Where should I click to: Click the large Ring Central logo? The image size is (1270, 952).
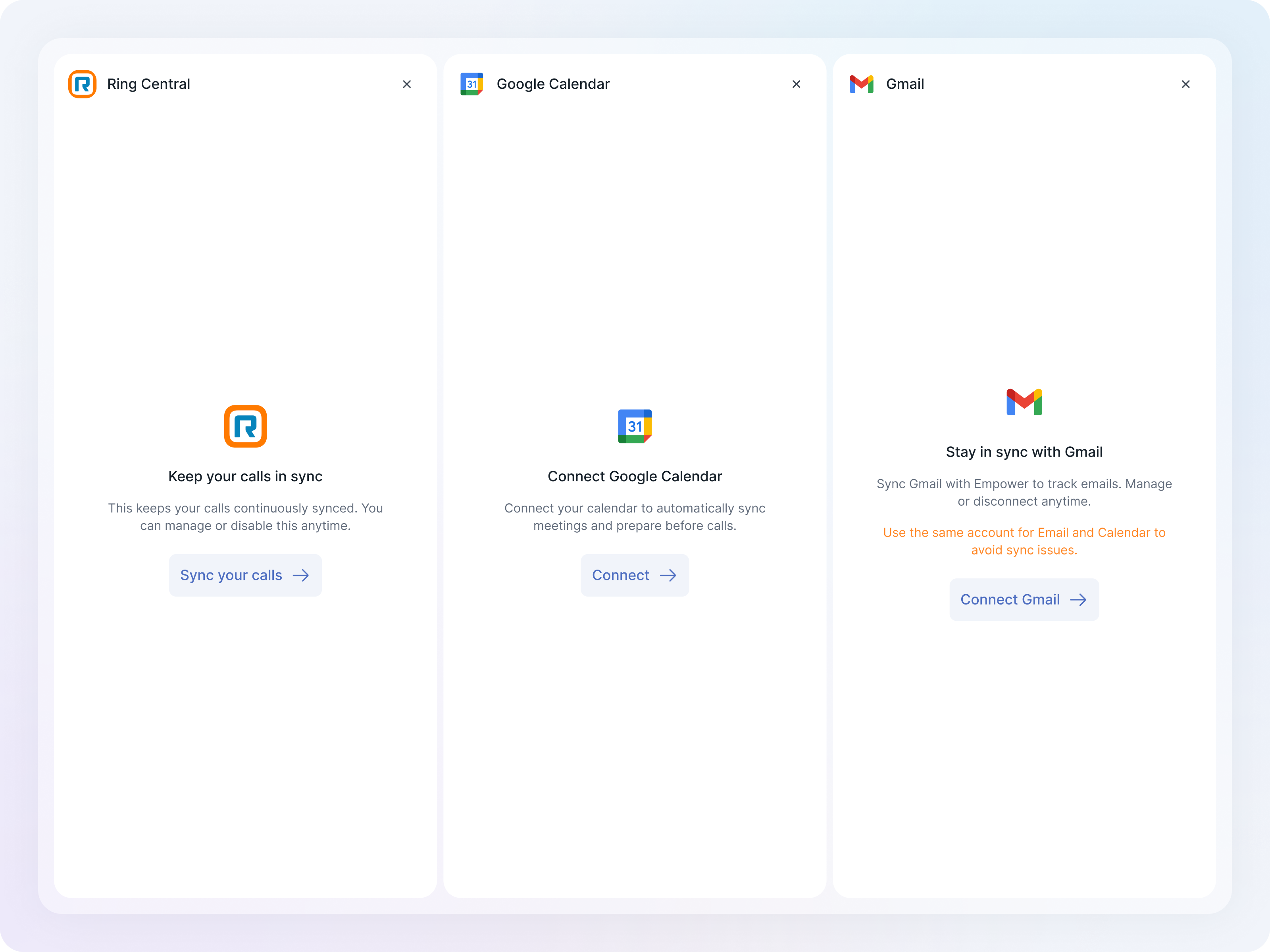click(x=245, y=426)
